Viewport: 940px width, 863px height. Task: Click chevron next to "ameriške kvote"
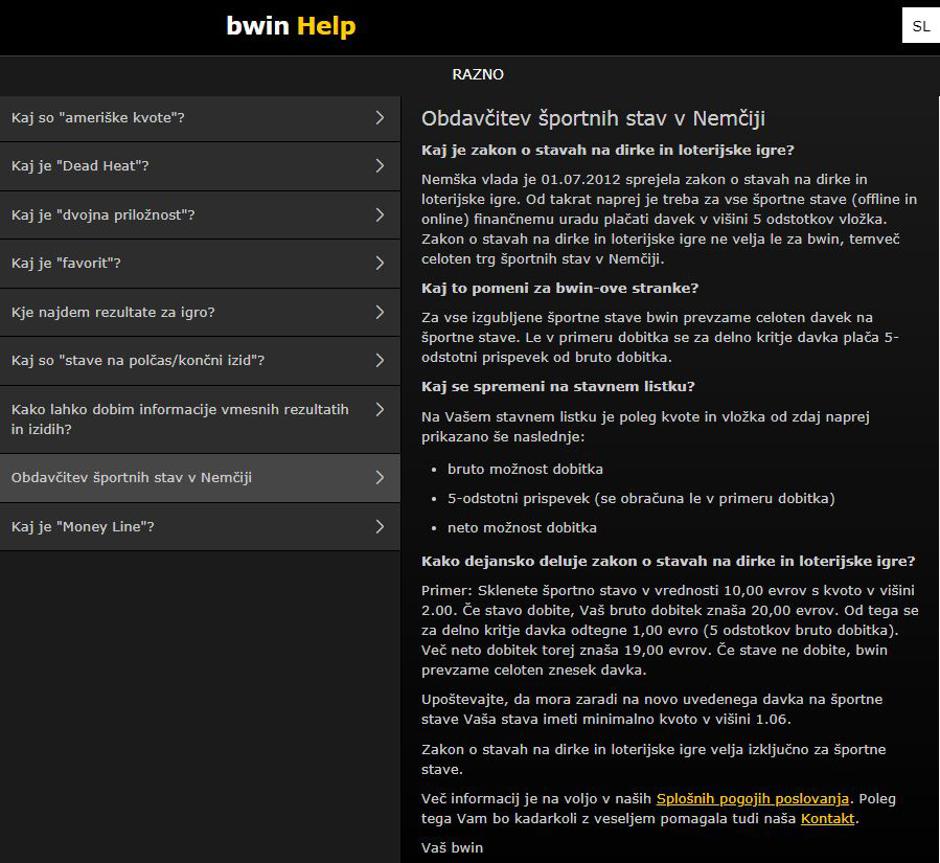[380, 118]
